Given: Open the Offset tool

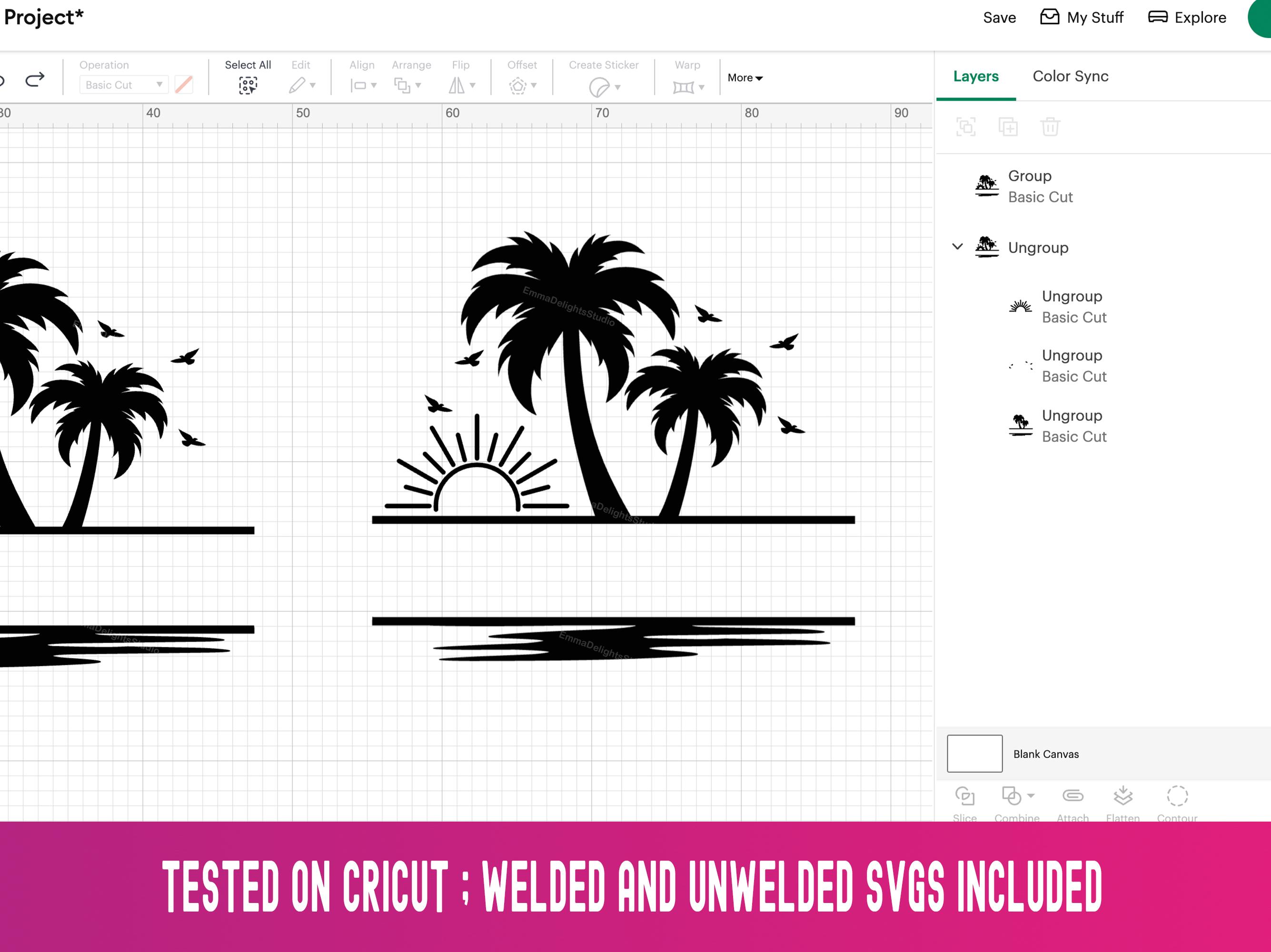Looking at the screenshot, I should (x=522, y=86).
